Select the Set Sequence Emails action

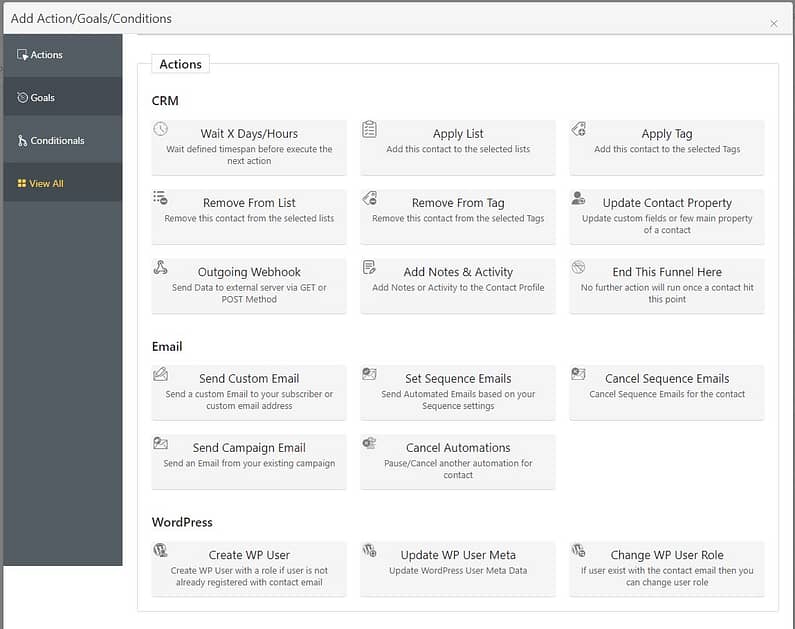[458, 393]
